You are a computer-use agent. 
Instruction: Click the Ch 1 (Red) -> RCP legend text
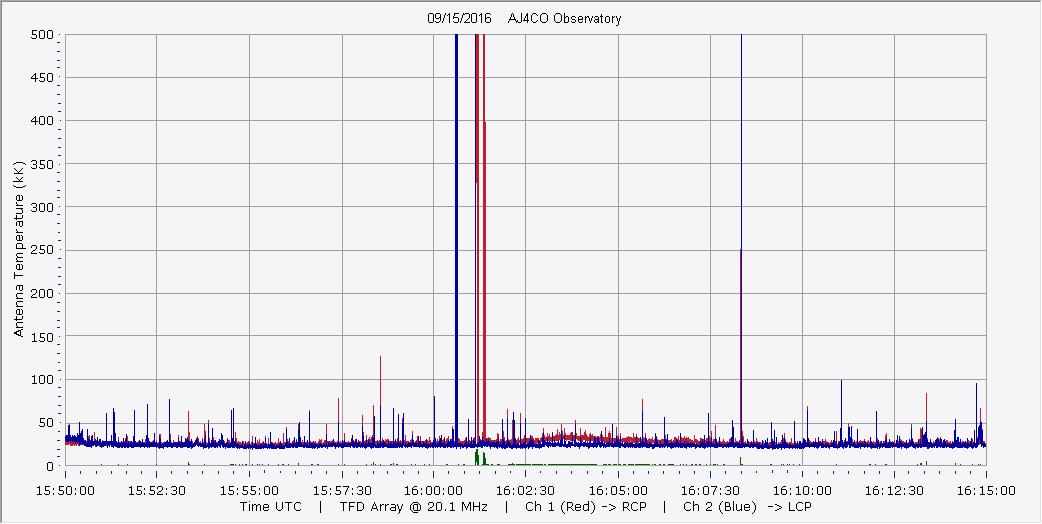586,507
